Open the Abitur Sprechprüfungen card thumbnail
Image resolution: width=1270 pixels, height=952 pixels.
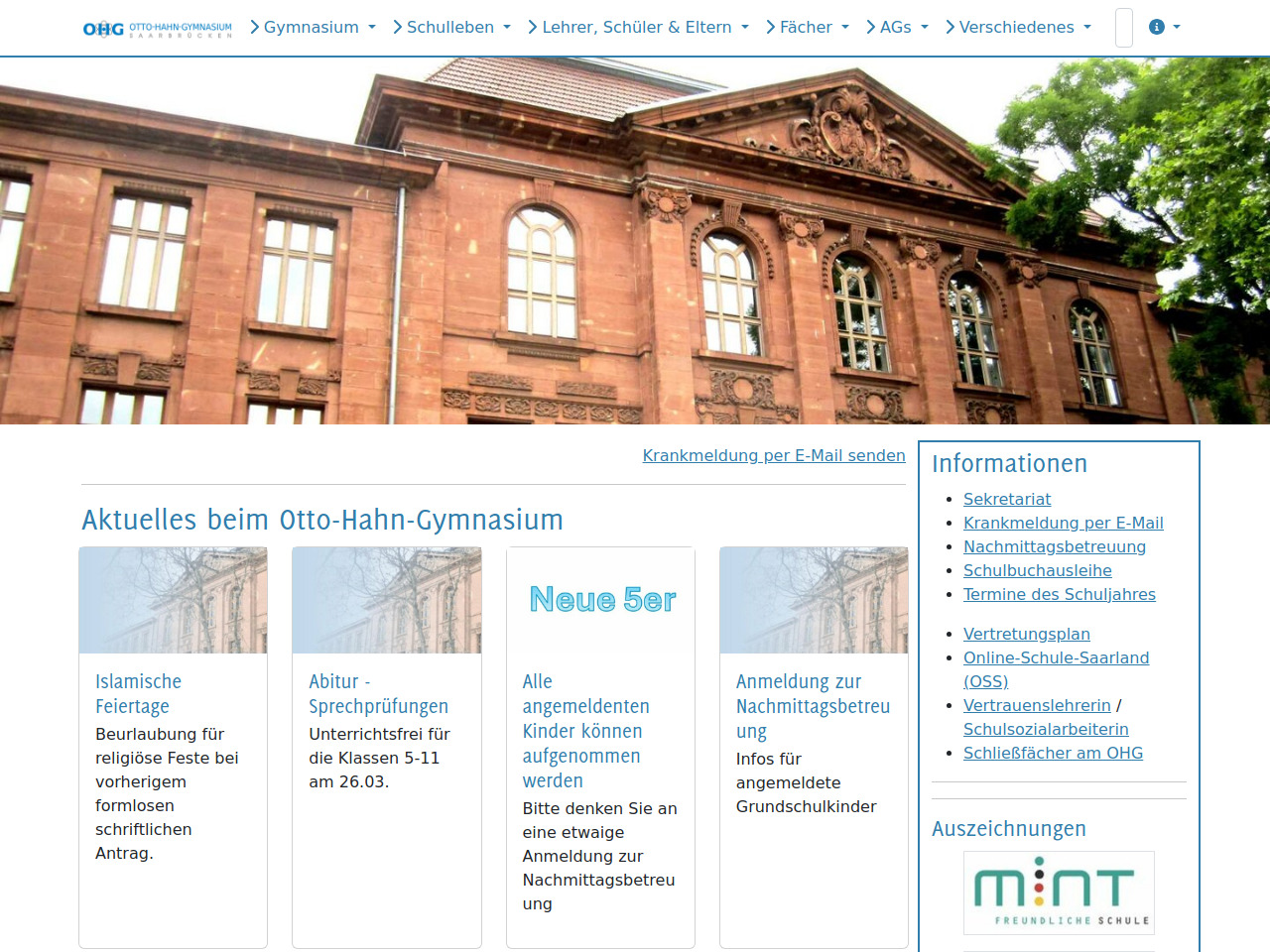coord(387,600)
